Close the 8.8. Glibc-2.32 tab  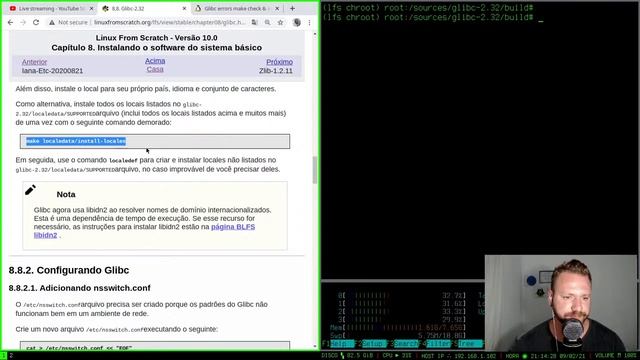click(x=184, y=8)
